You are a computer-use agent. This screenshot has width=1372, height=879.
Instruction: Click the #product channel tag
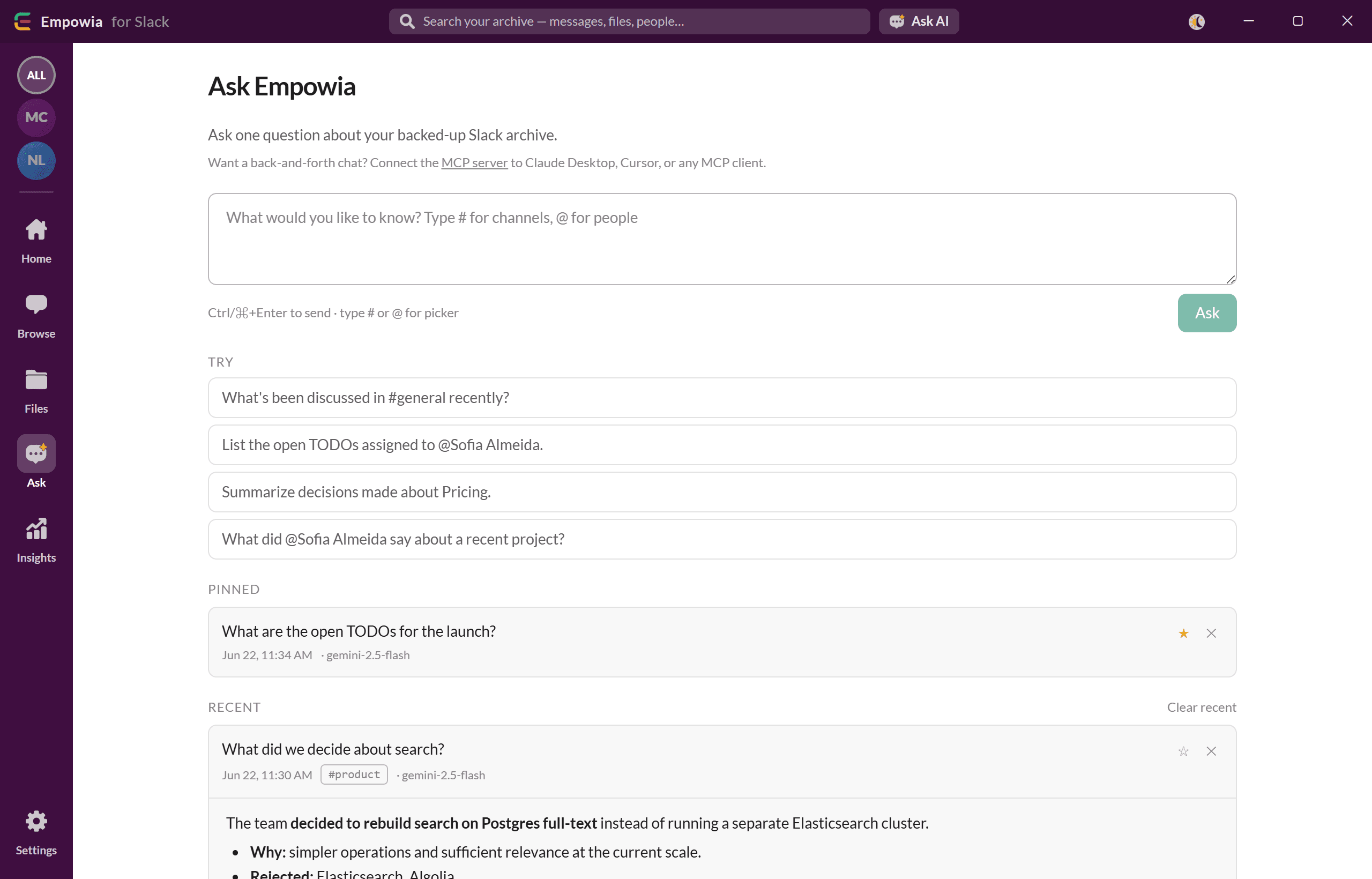click(x=354, y=774)
